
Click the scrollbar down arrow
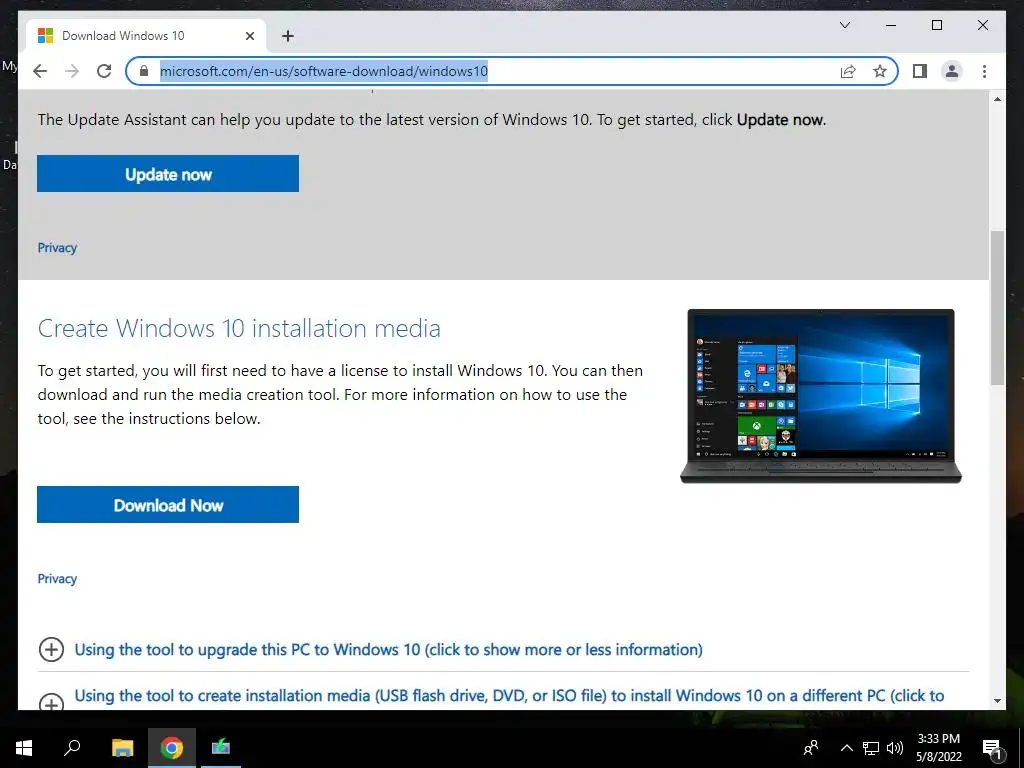[997, 701]
